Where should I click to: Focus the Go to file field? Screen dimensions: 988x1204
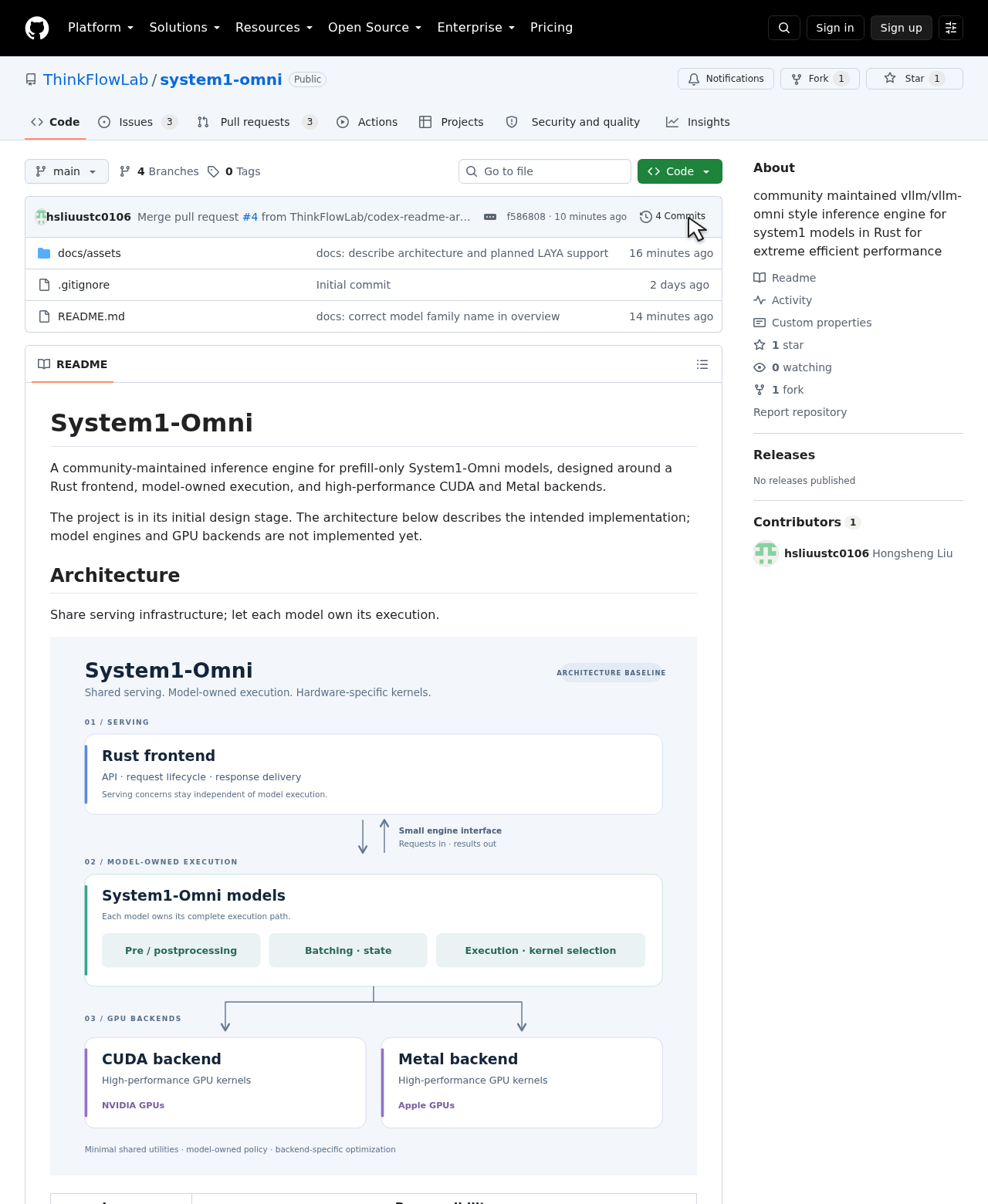pos(545,171)
